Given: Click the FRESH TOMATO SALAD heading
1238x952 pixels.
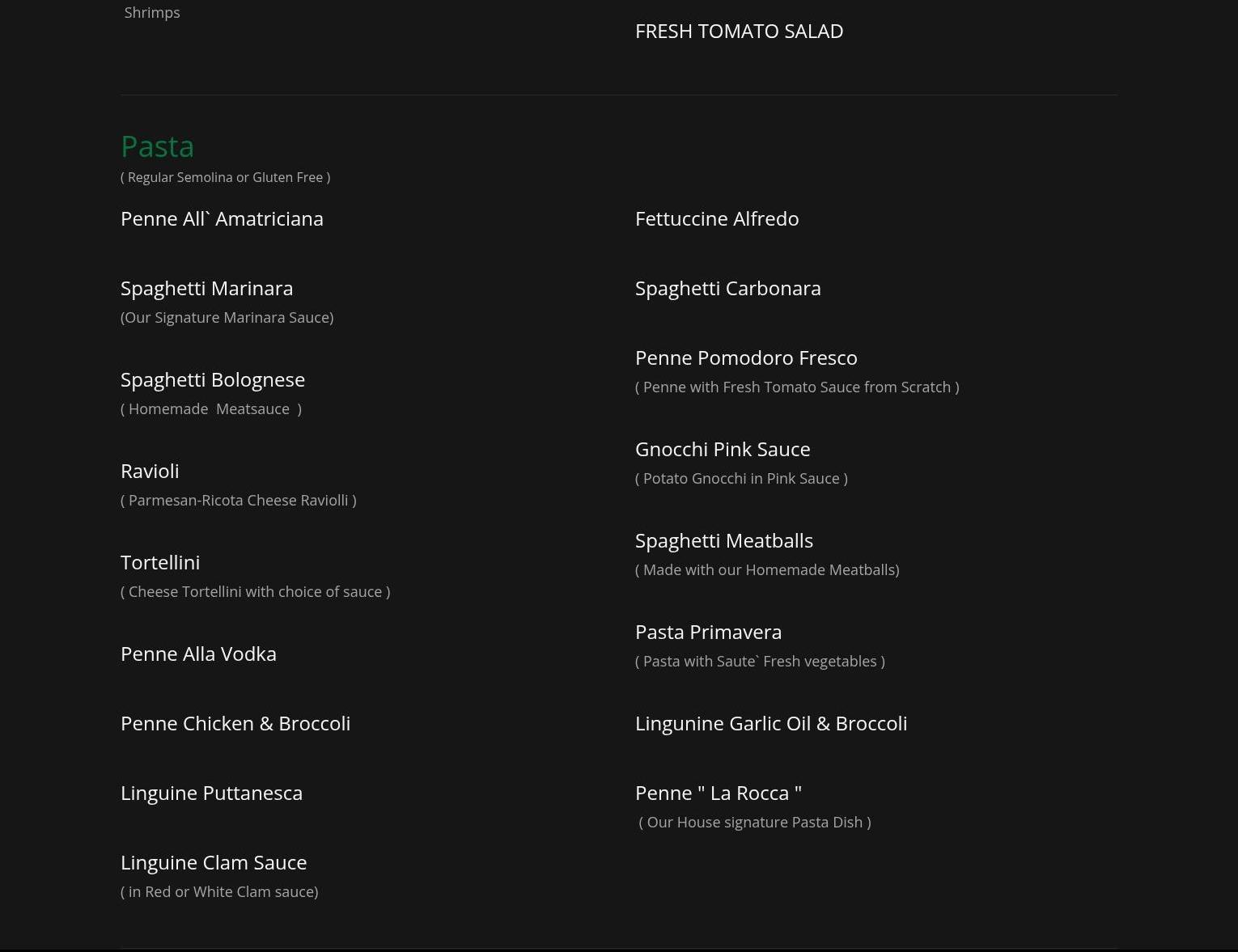Looking at the screenshot, I should 739,32.
